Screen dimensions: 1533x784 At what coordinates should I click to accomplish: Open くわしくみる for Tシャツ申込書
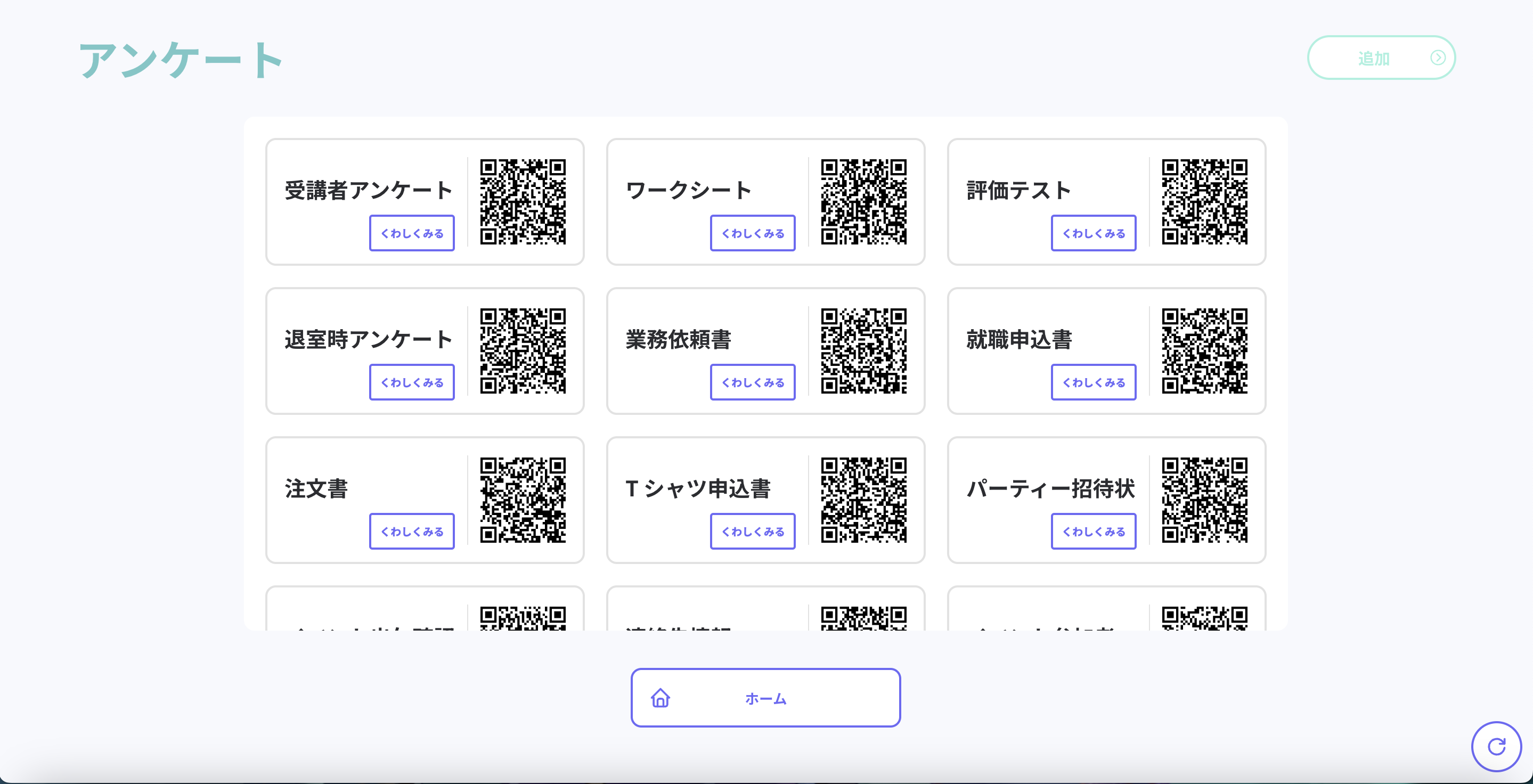[x=753, y=531]
